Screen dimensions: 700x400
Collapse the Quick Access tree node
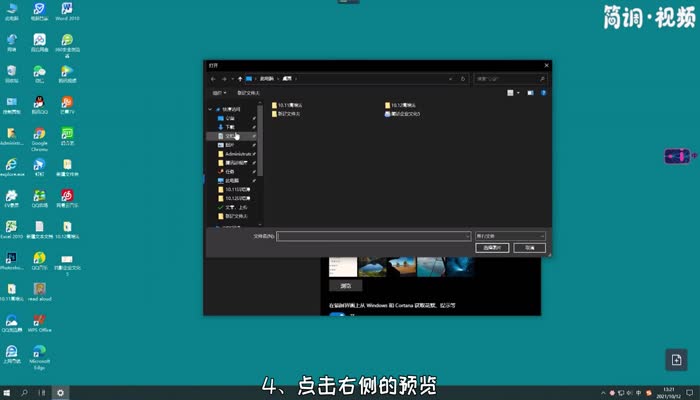coord(211,110)
